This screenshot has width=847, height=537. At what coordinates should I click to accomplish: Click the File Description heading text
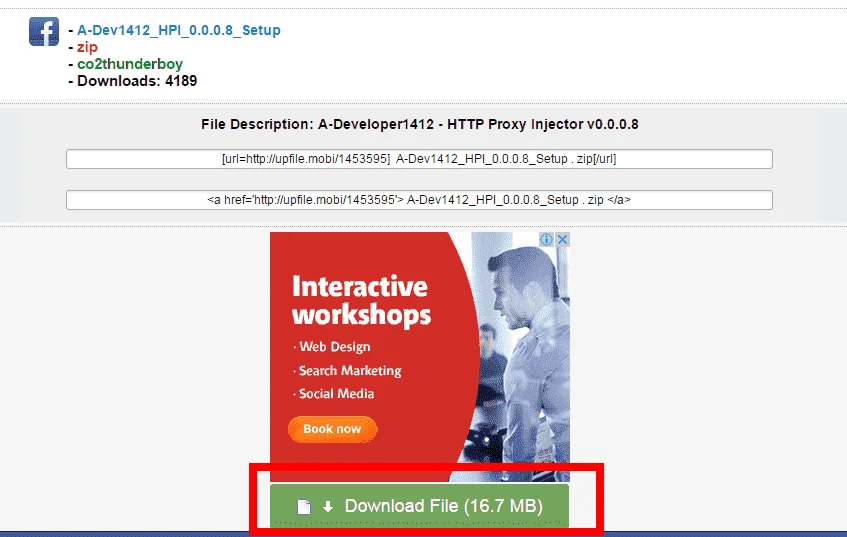(x=420, y=124)
